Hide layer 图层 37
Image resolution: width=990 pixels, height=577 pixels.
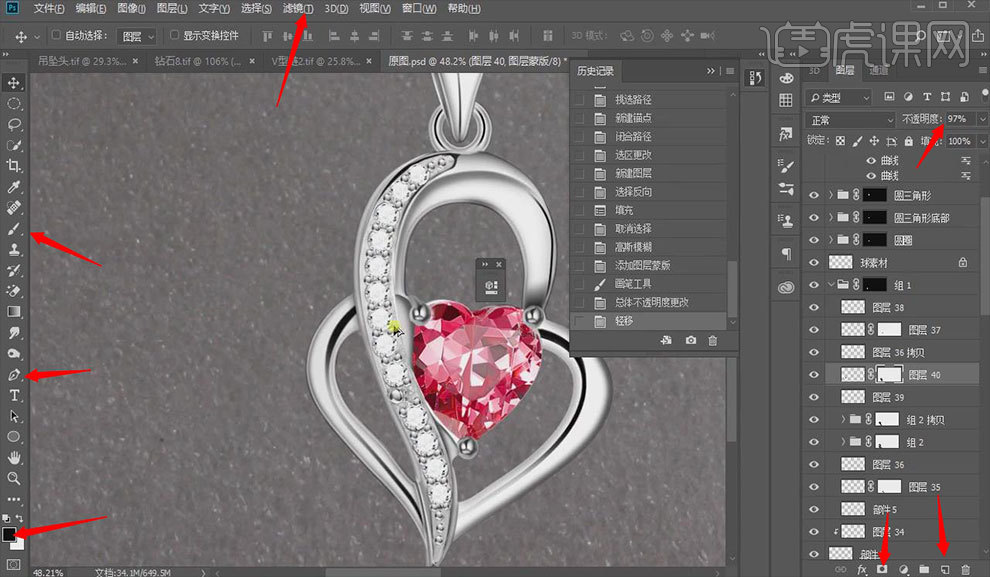pyautogui.click(x=814, y=330)
